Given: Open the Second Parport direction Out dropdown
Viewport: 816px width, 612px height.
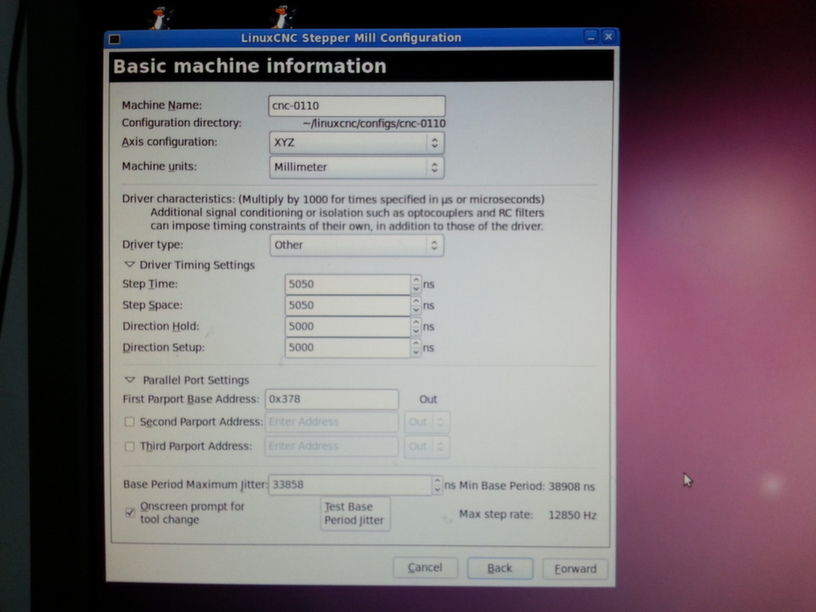Looking at the screenshot, I should (x=427, y=422).
